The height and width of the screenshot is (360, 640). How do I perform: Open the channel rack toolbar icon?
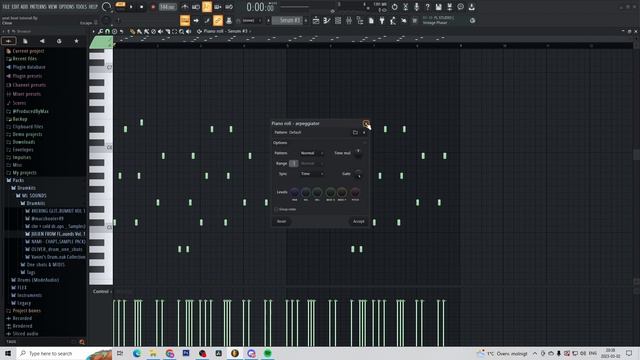(338, 20)
